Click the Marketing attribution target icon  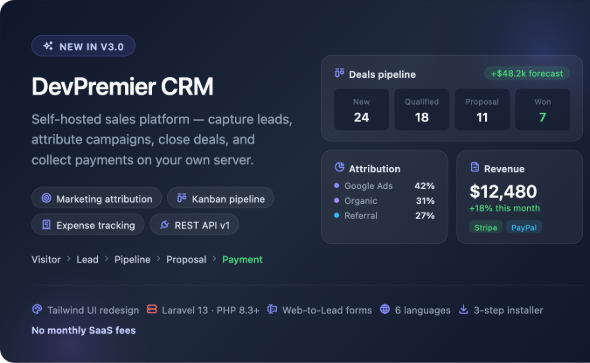coord(46,198)
